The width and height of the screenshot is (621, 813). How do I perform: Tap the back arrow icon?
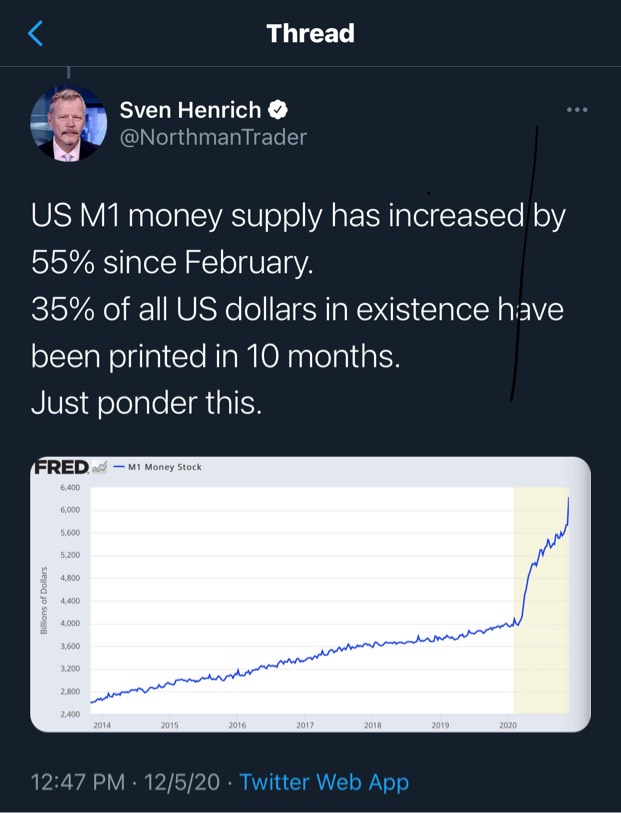click(35, 33)
